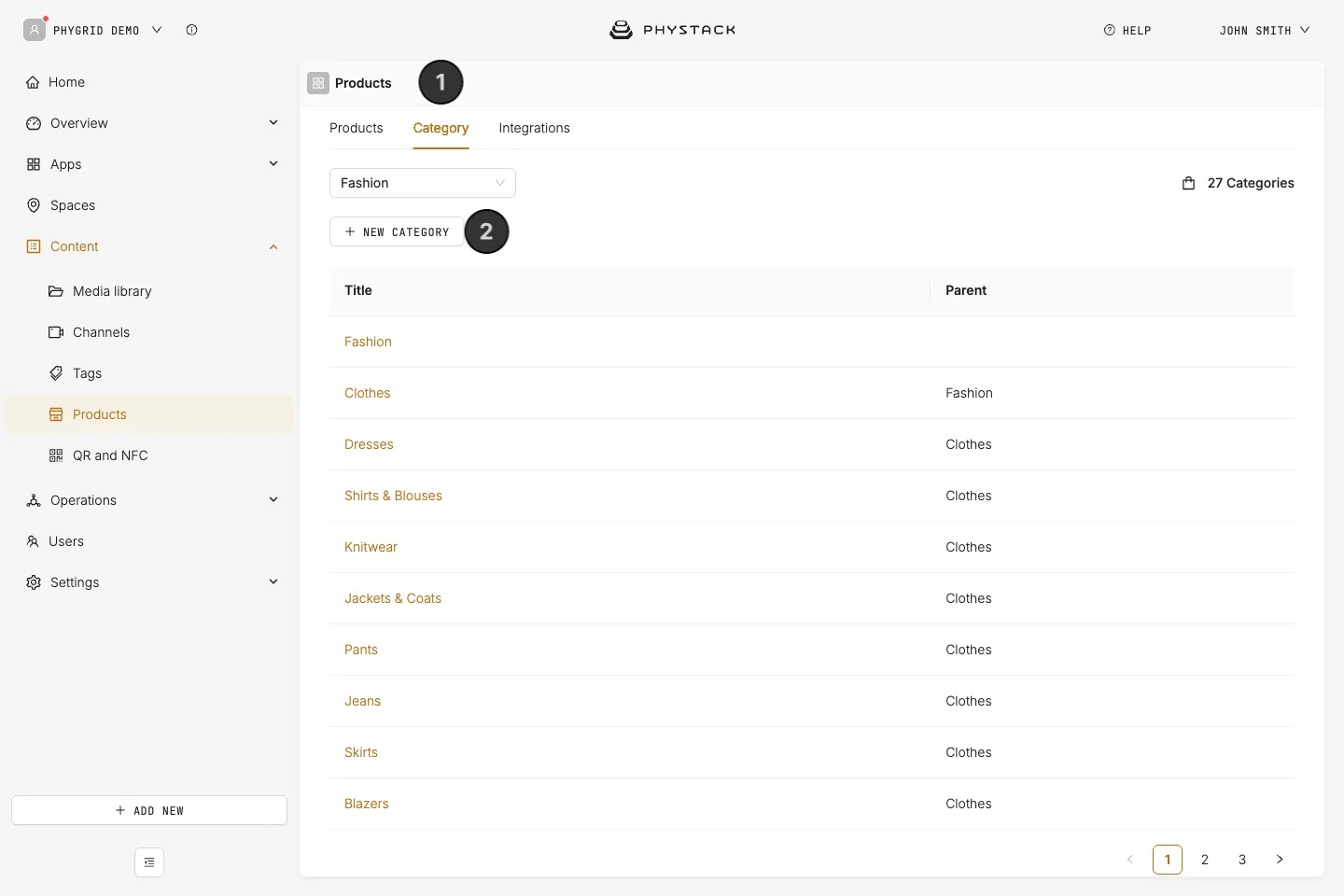Go to pagination page 2
The width and height of the screenshot is (1344, 896).
tap(1205, 860)
